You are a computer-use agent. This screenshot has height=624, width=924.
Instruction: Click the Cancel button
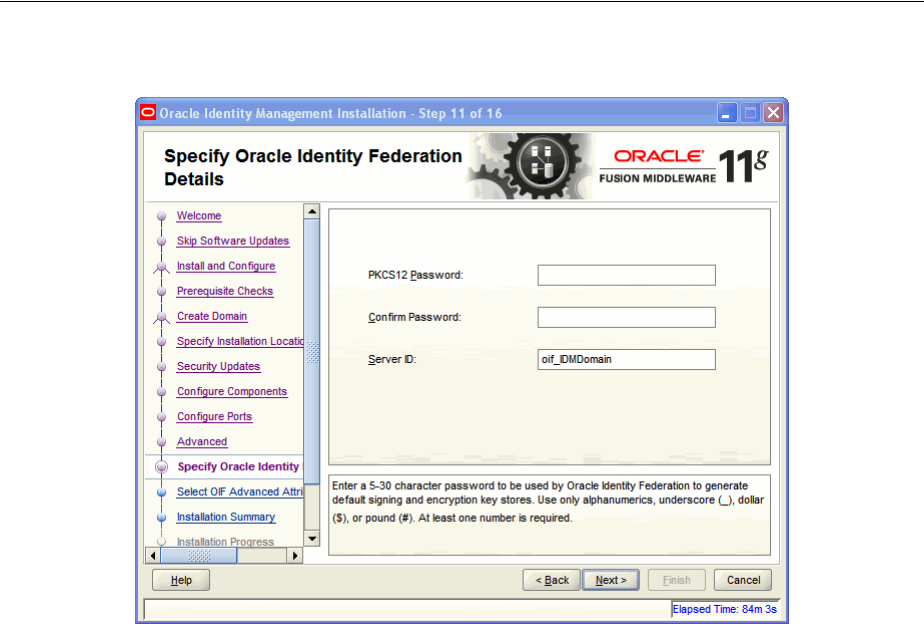pyautogui.click(x=743, y=580)
